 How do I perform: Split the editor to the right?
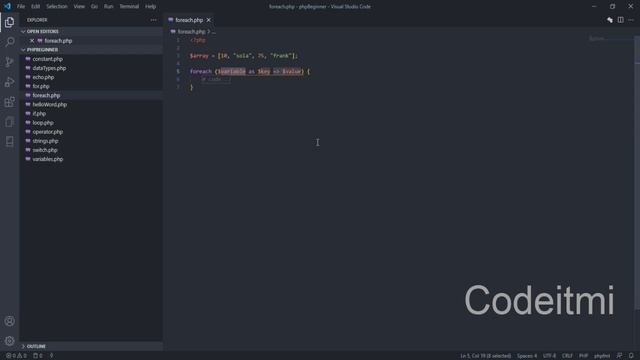tap(620, 20)
